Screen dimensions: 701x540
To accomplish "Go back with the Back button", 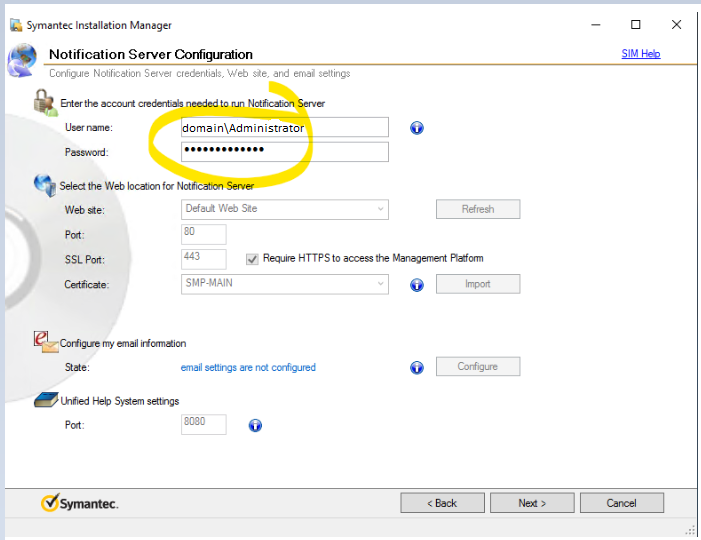I will click(443, 503).
